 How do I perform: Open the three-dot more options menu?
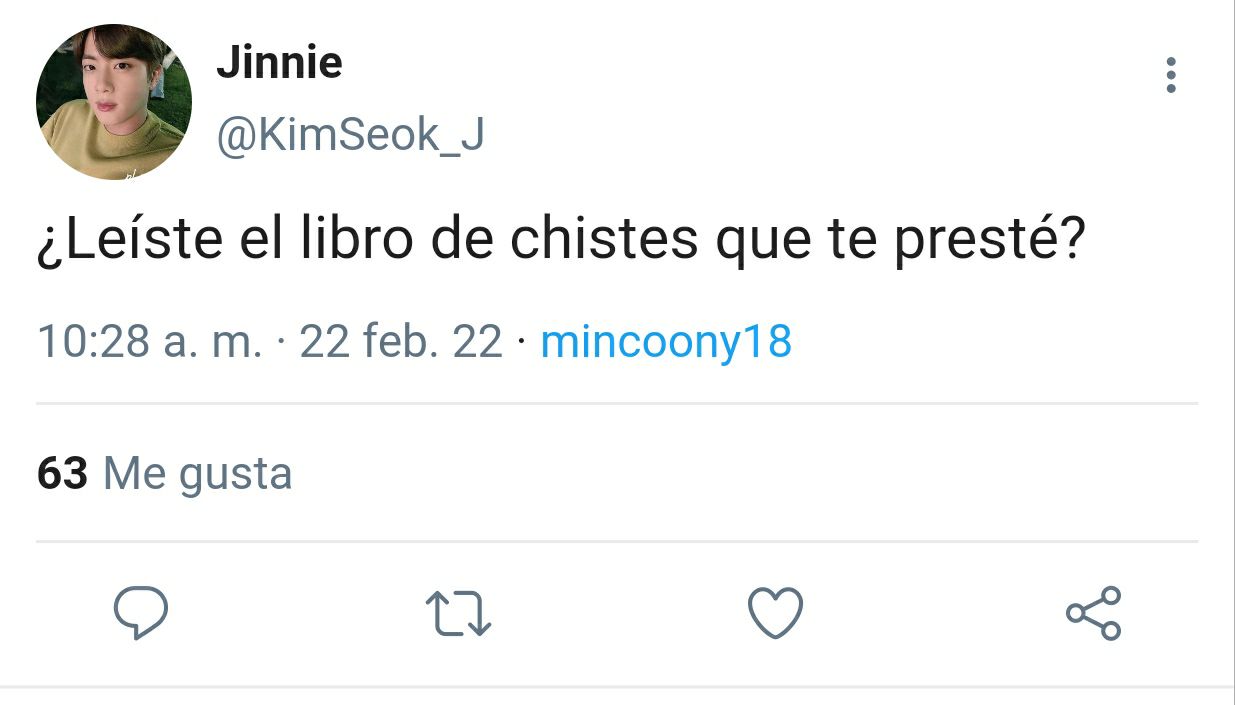(x=1171, y=76)
